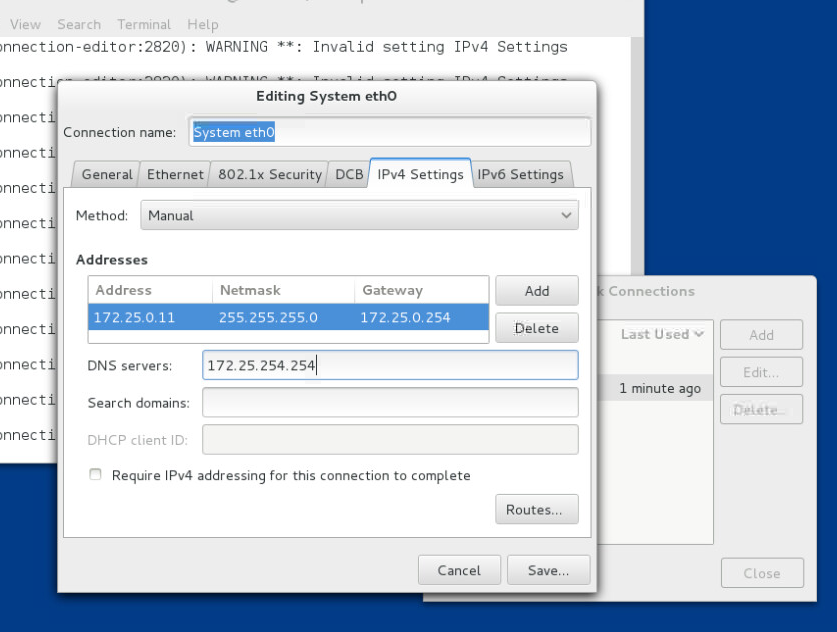Click the Netmask column header
The width and height of the screenshot is (837, 632).
coord(283,290)
